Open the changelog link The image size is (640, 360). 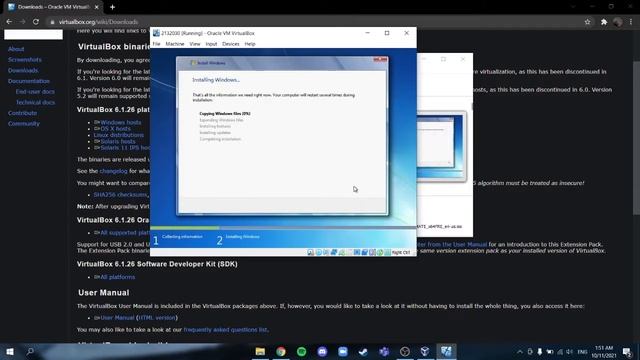[x=113, y=171]
